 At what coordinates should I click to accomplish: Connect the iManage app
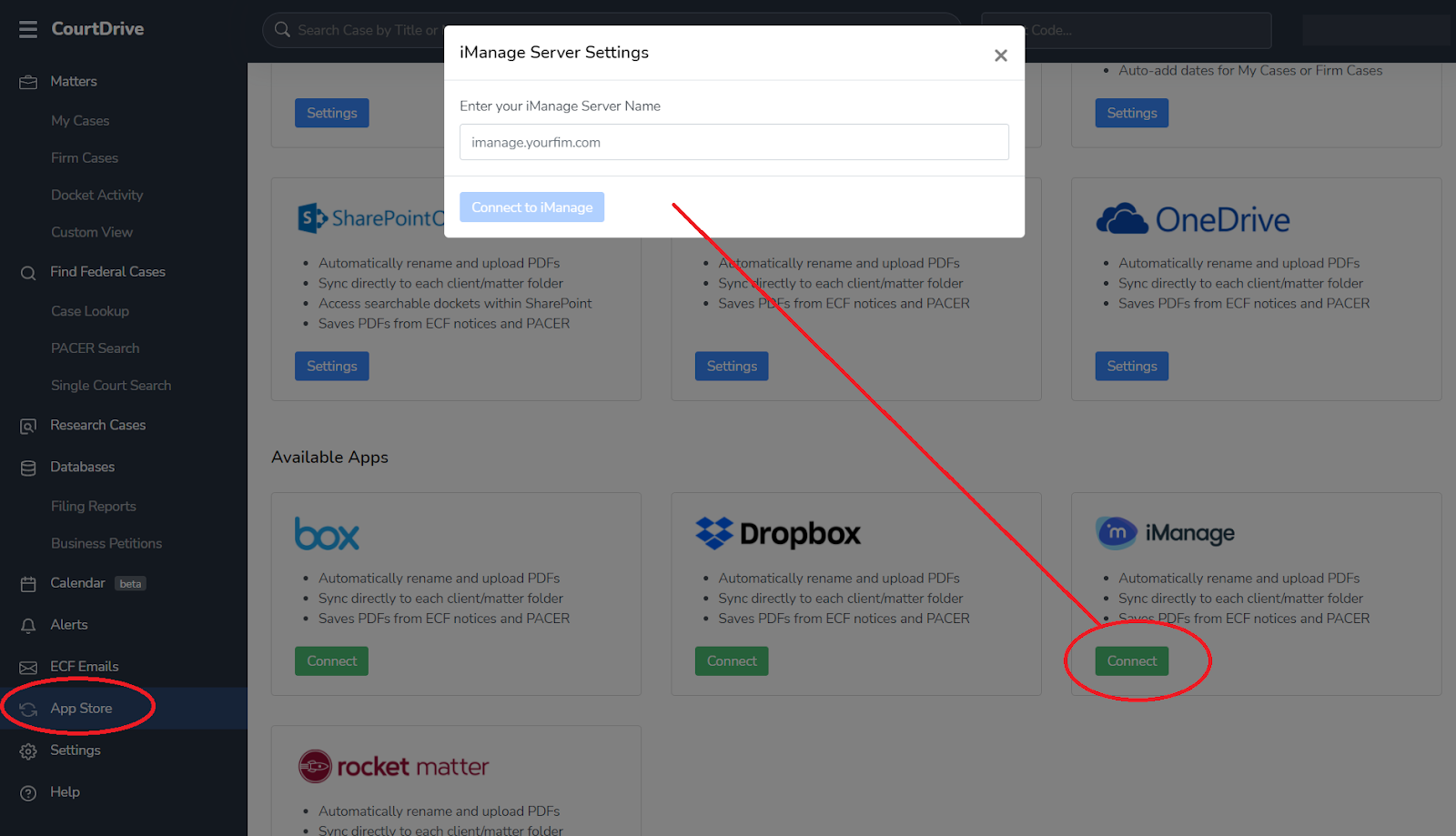pyautogui.click(x=1132, y=661)
